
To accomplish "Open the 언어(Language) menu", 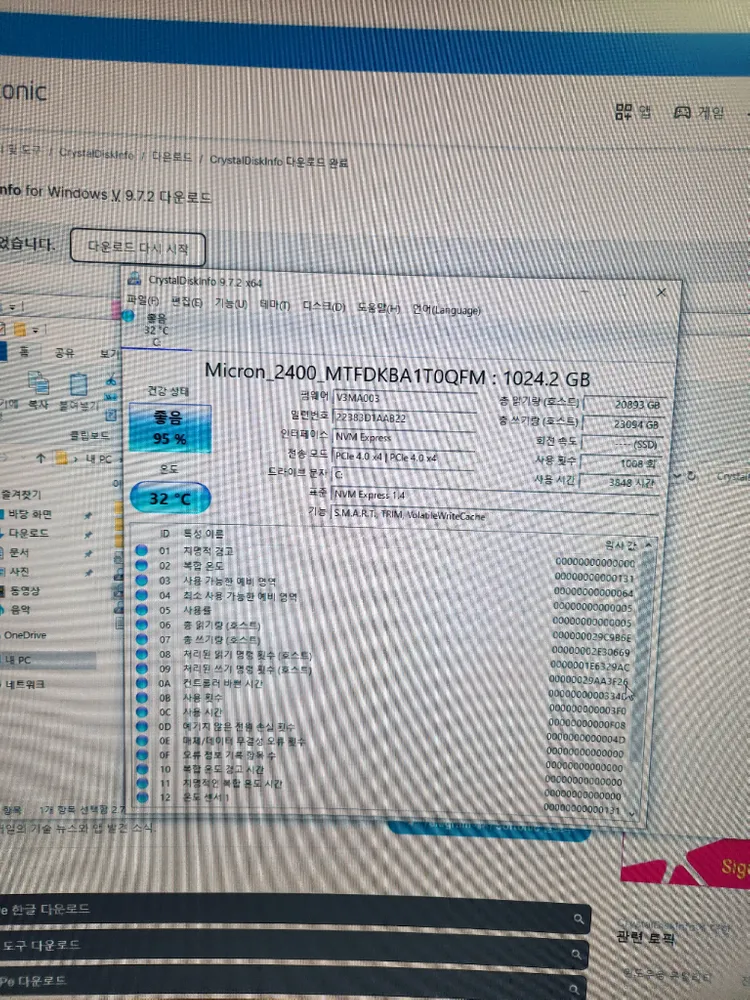I will tap(446, 310).
